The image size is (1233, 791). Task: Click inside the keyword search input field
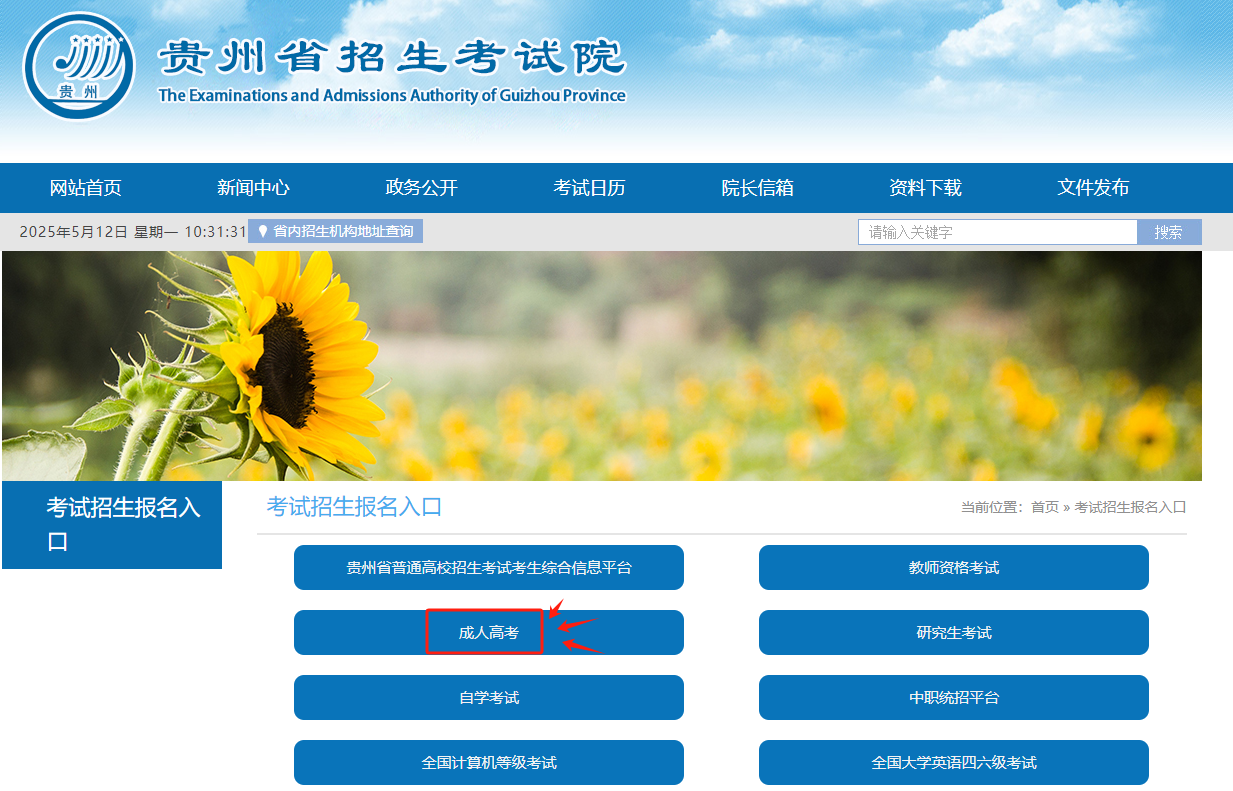click(997, 231)
